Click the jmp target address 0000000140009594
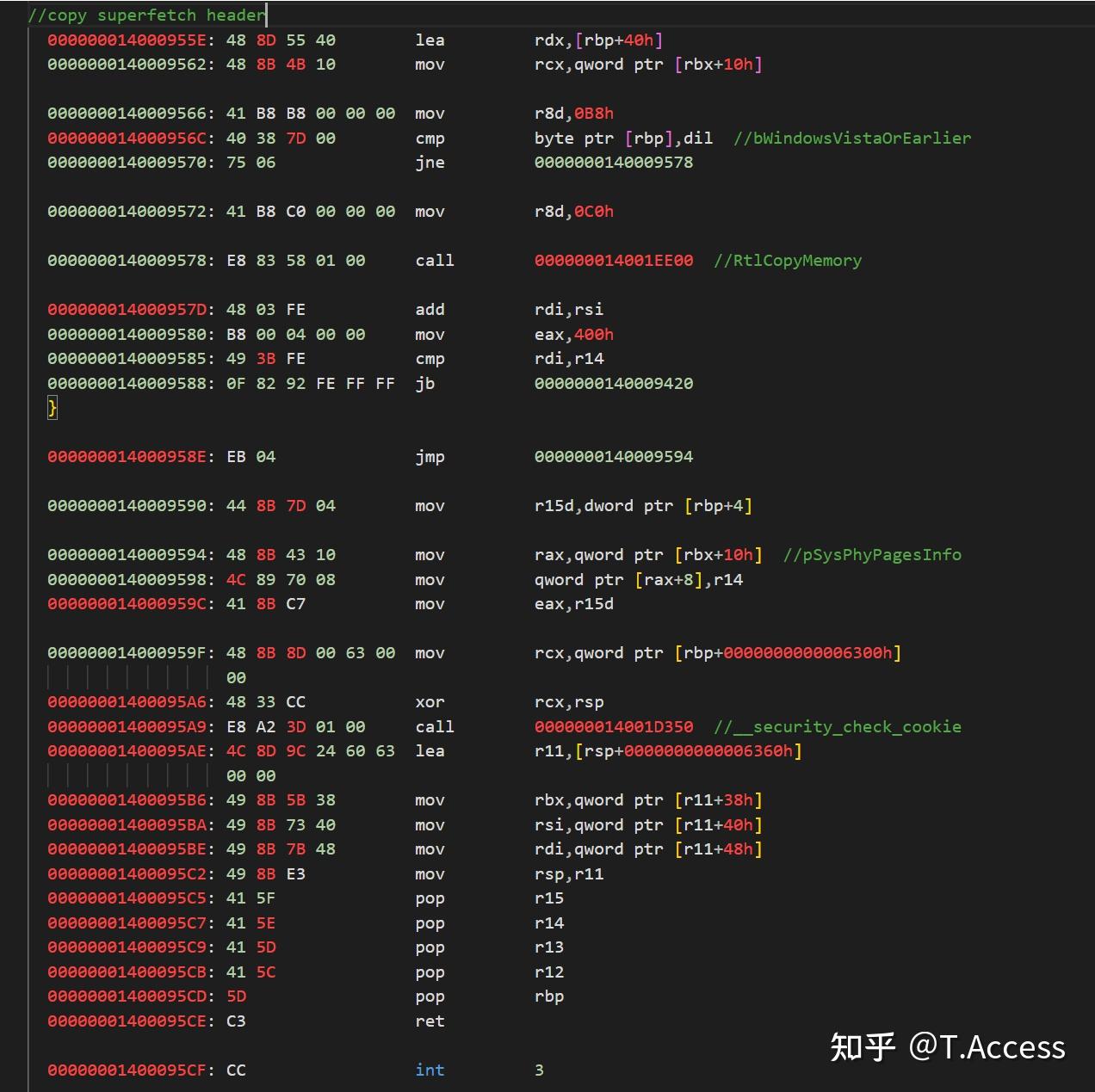 pos(613,456)
